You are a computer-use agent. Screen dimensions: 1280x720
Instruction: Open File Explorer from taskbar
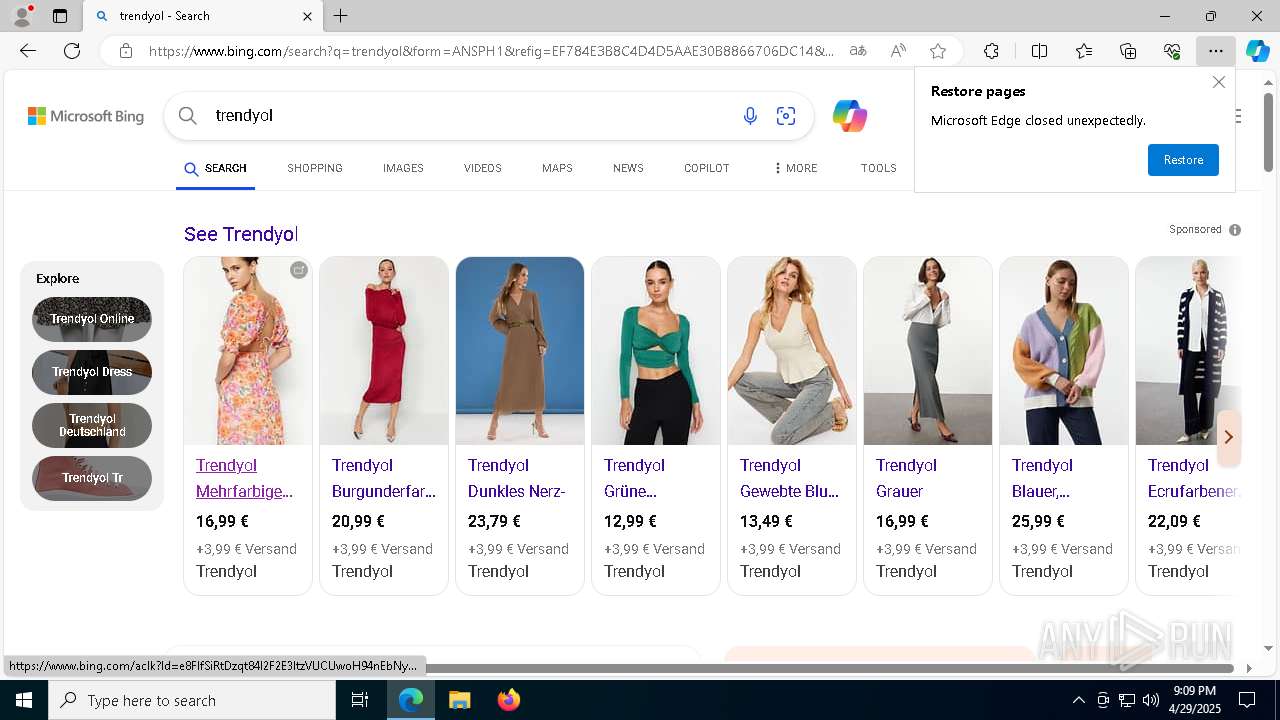pos(459,700)
